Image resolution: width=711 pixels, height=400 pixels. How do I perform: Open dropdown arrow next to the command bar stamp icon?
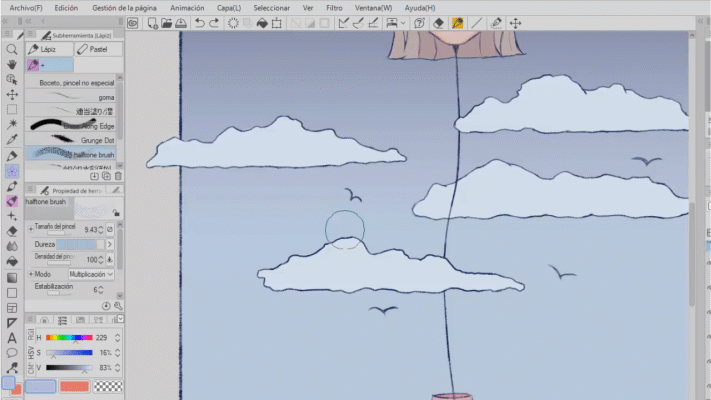pos(403,23)
